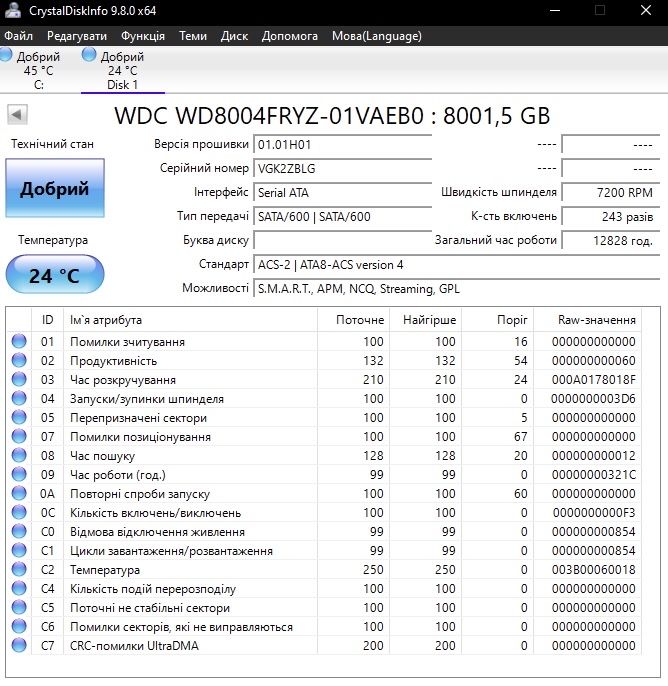Select raw value 0000000003D6

[x=593, y=399]
